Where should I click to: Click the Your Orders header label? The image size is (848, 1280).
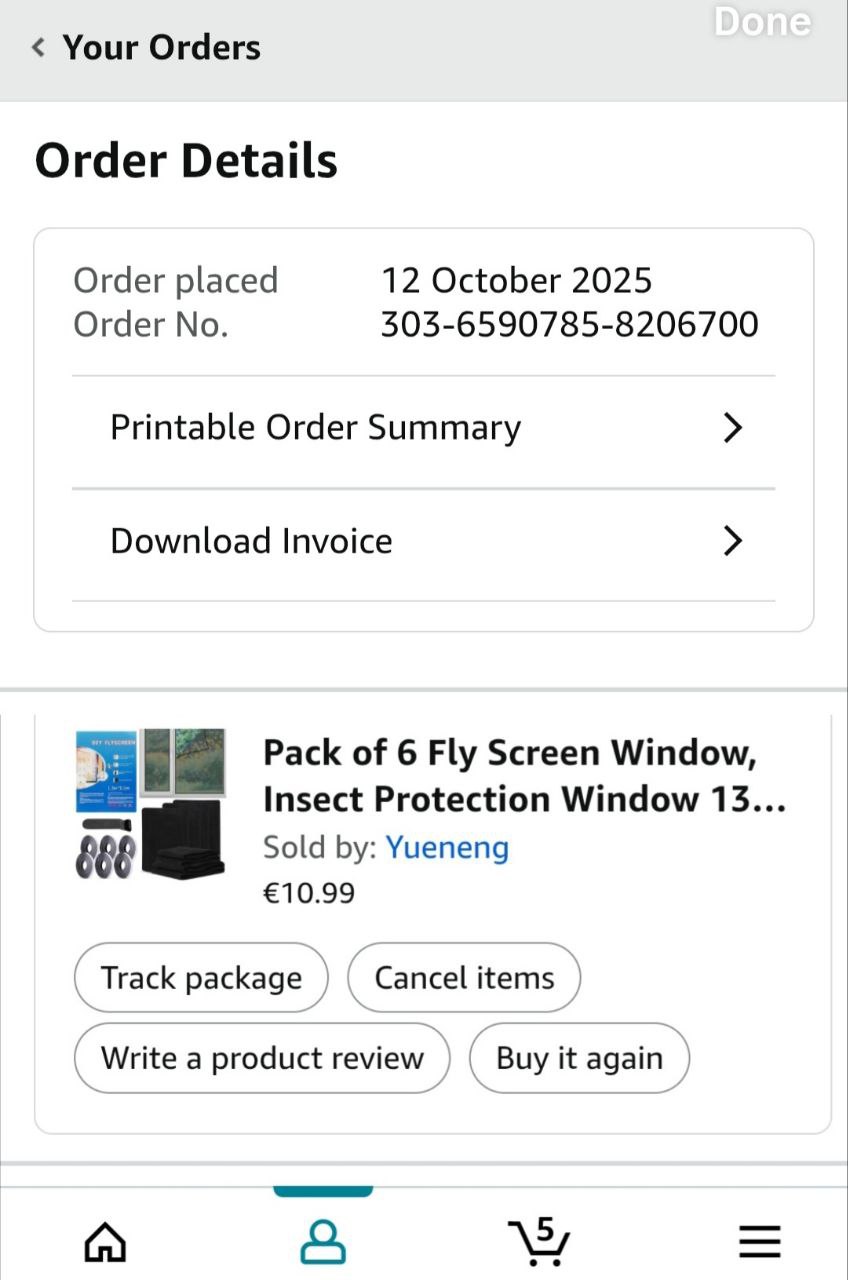coord(161,47)
